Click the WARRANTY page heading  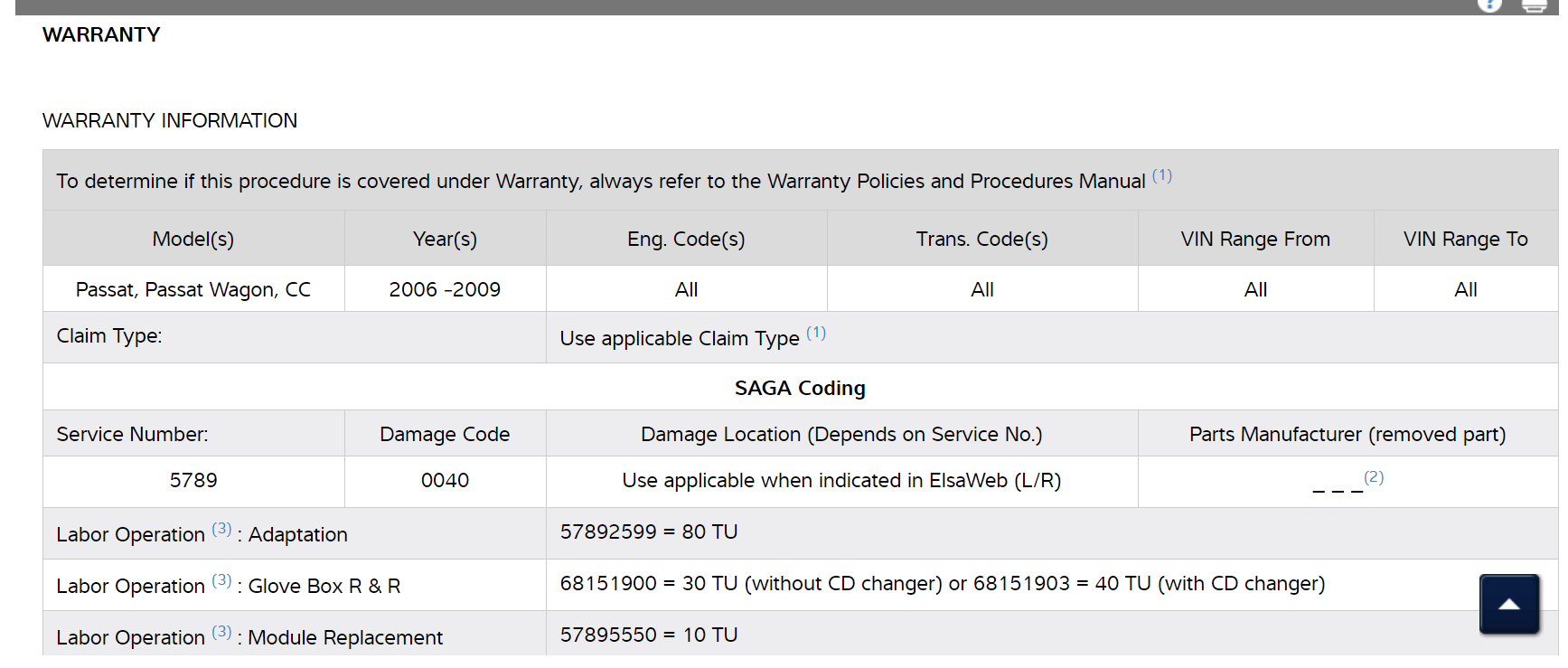coord(101,35)
